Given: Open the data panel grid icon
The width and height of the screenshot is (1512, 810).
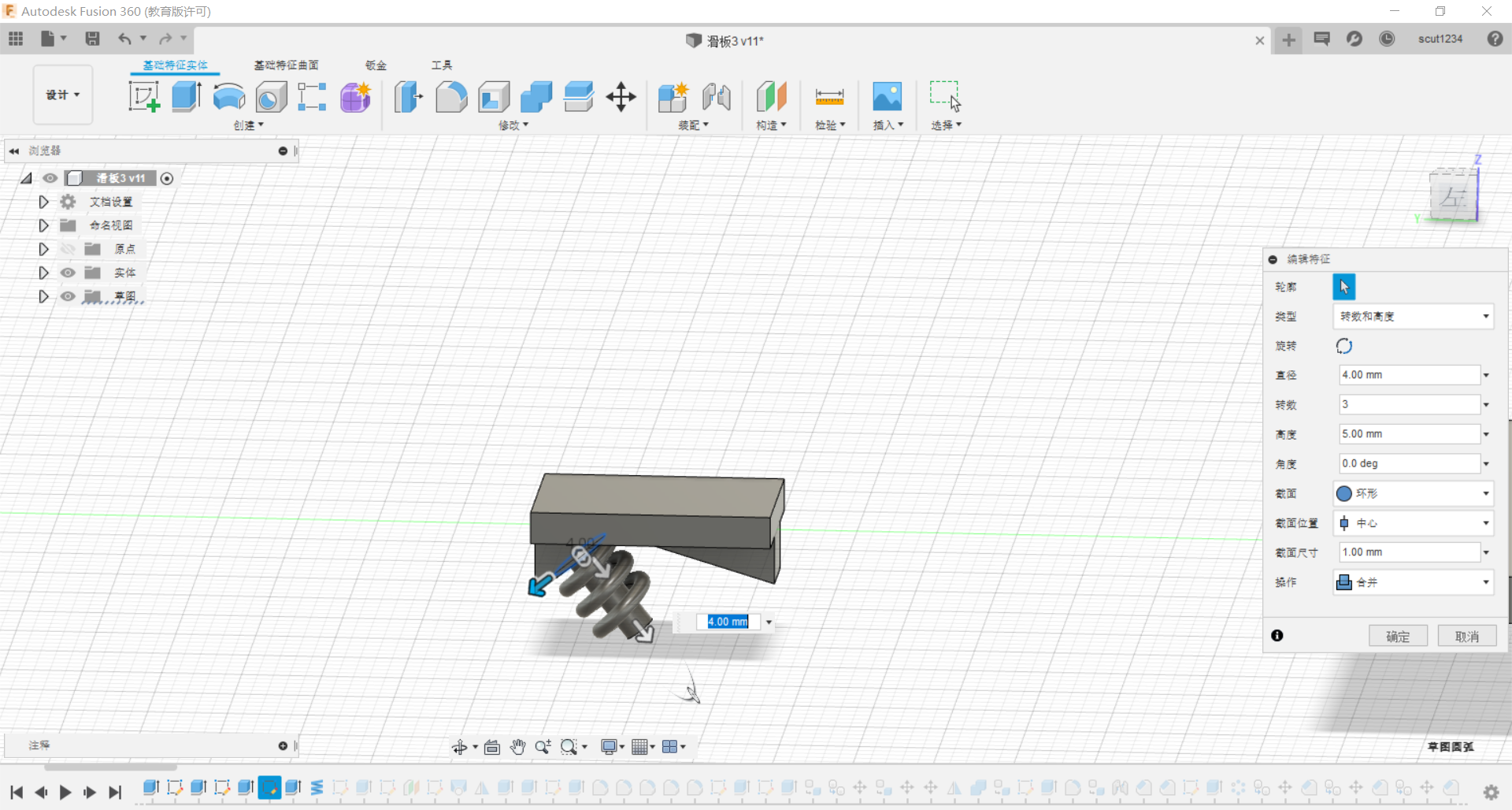Looking at the screenshot, I should (16, 39).
